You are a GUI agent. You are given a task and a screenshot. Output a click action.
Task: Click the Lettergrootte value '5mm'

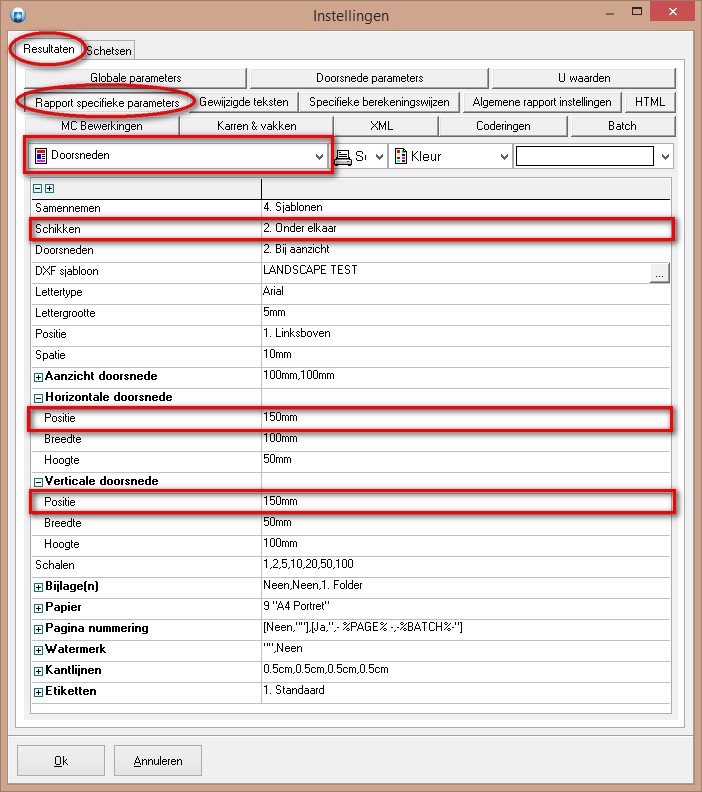[274, 312]
